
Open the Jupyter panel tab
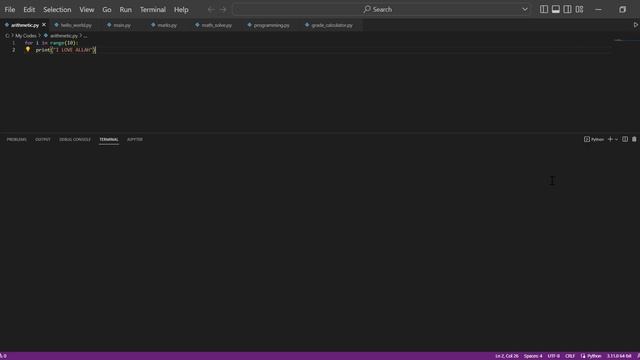click(135, 140)
